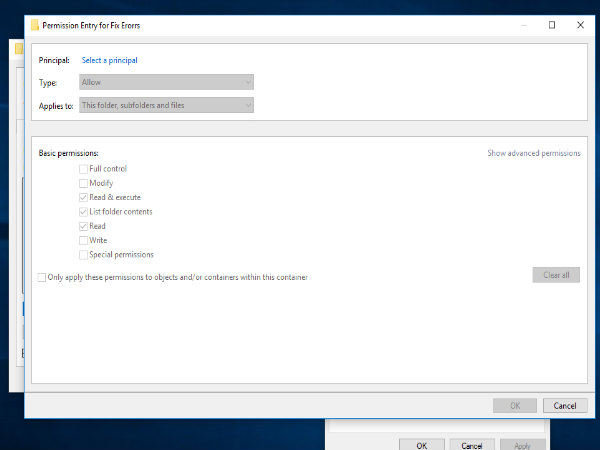Cancel the Permission Entry dialog
600x450 pixels.
point(565,405)
